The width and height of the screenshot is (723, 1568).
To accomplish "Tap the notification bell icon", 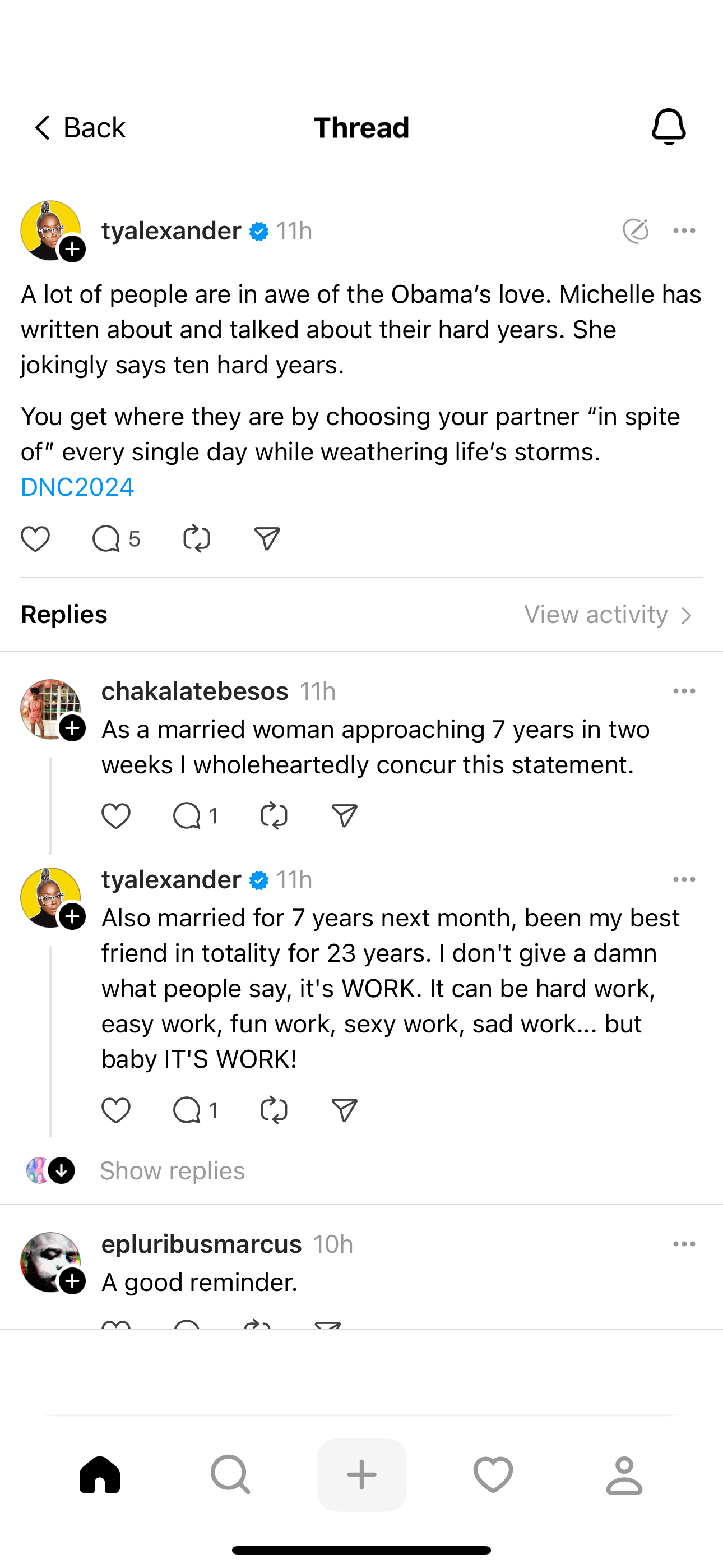I will click(x=668, y=127).
